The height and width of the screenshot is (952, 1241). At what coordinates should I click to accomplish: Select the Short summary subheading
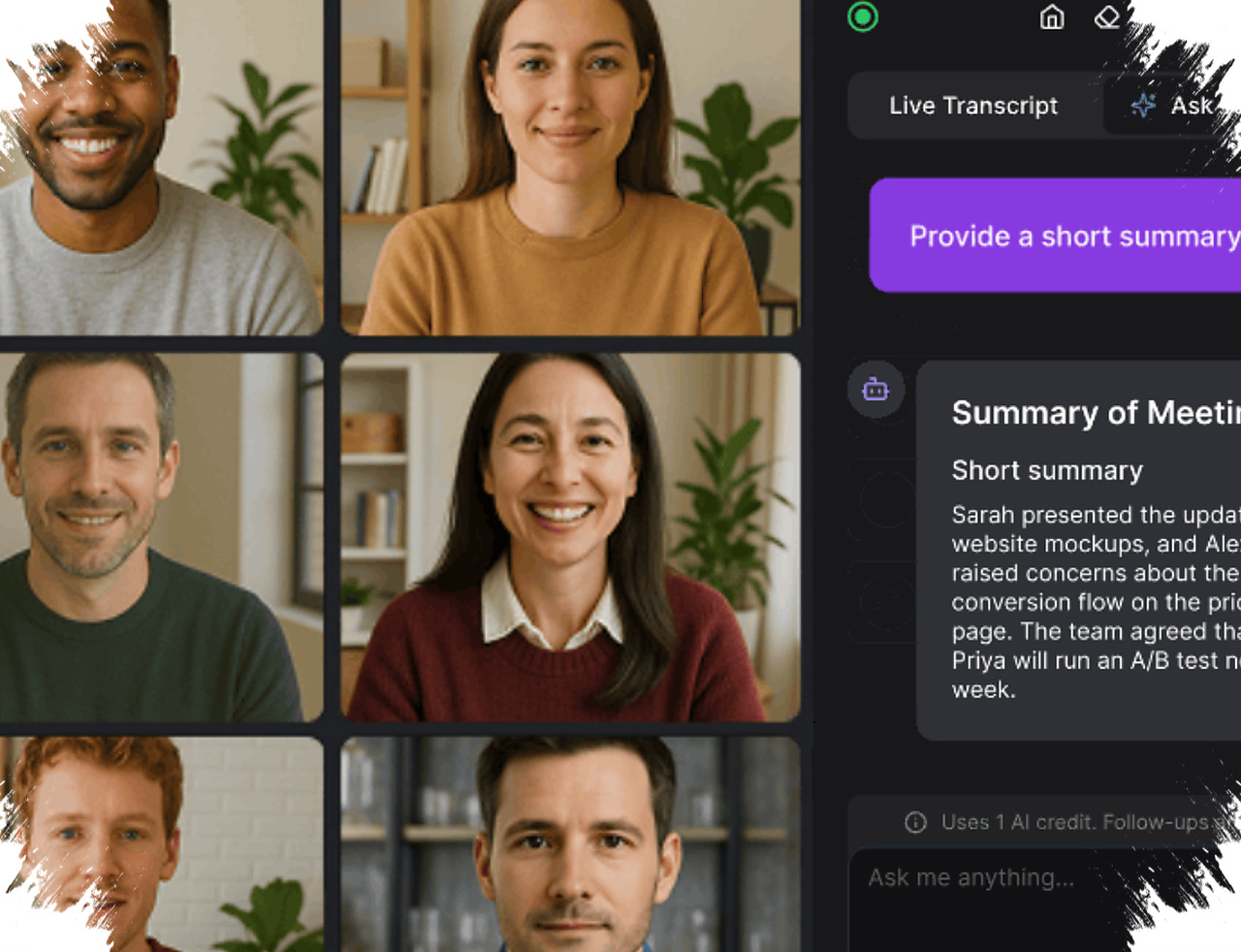point(1047,471)
